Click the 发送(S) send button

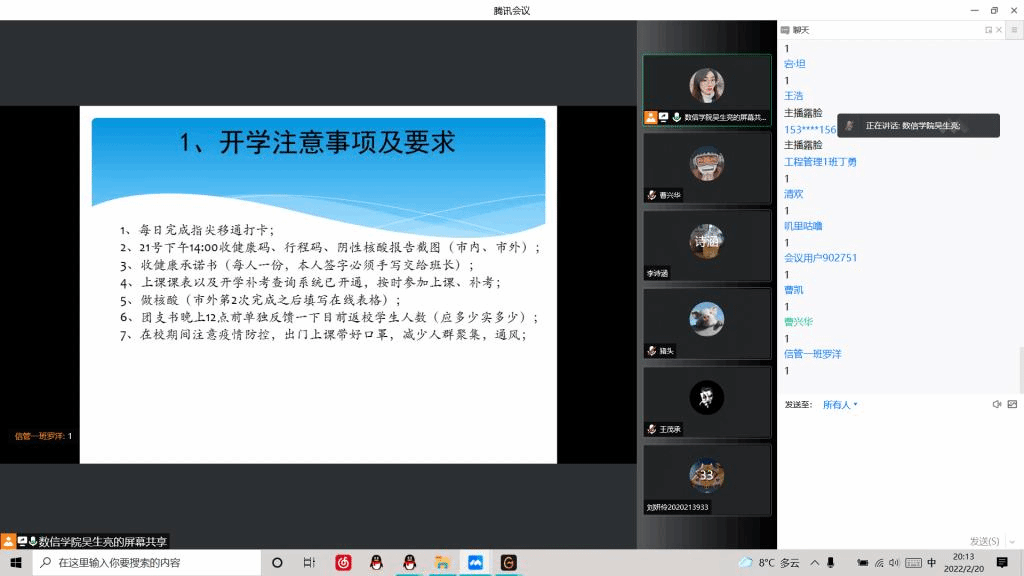pos(984,541)
